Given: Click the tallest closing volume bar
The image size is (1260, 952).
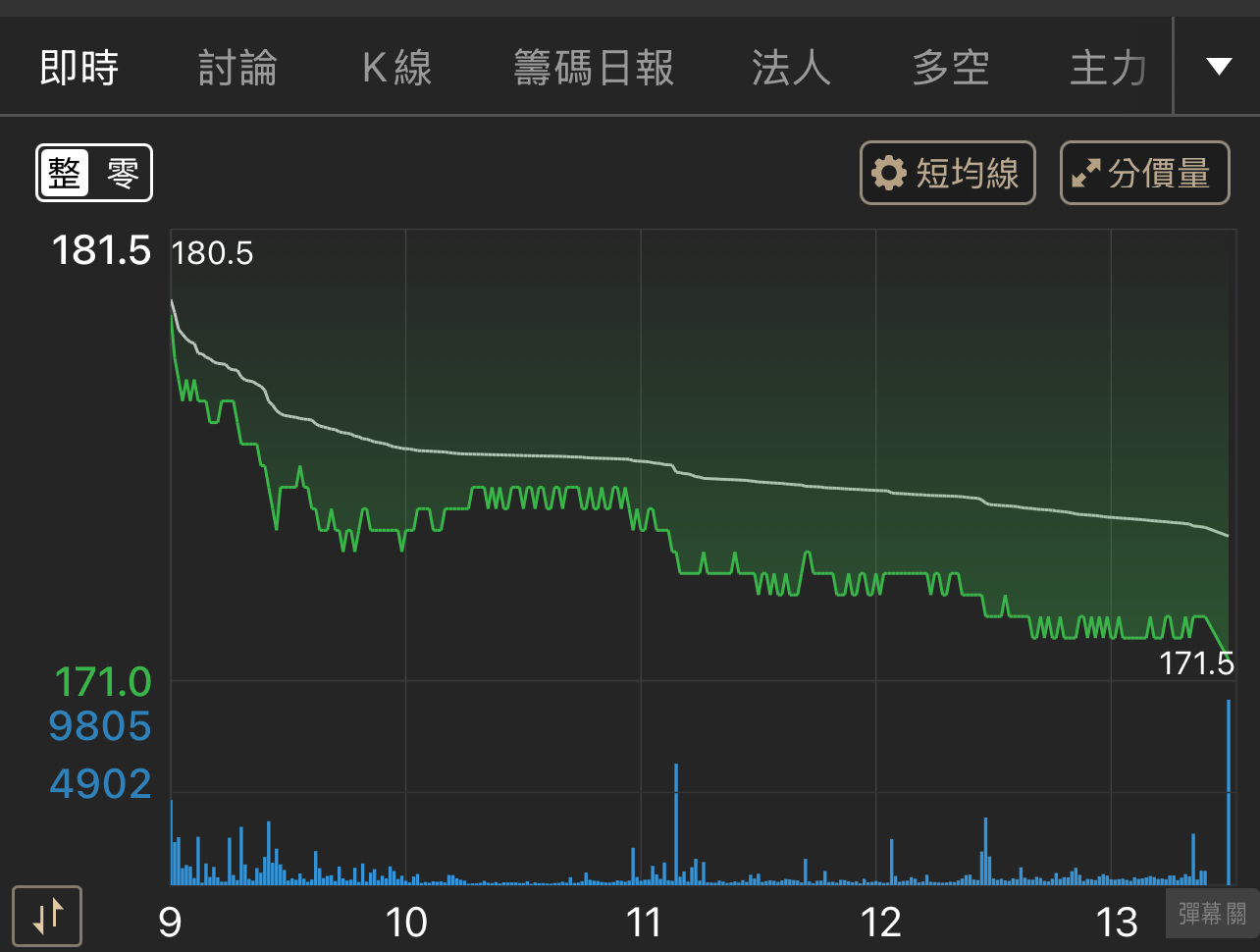Looking at the screenshot, I should pos(1228,792).
